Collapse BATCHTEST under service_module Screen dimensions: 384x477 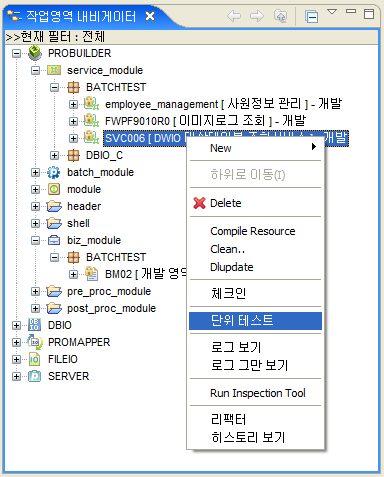coord(54,87)
